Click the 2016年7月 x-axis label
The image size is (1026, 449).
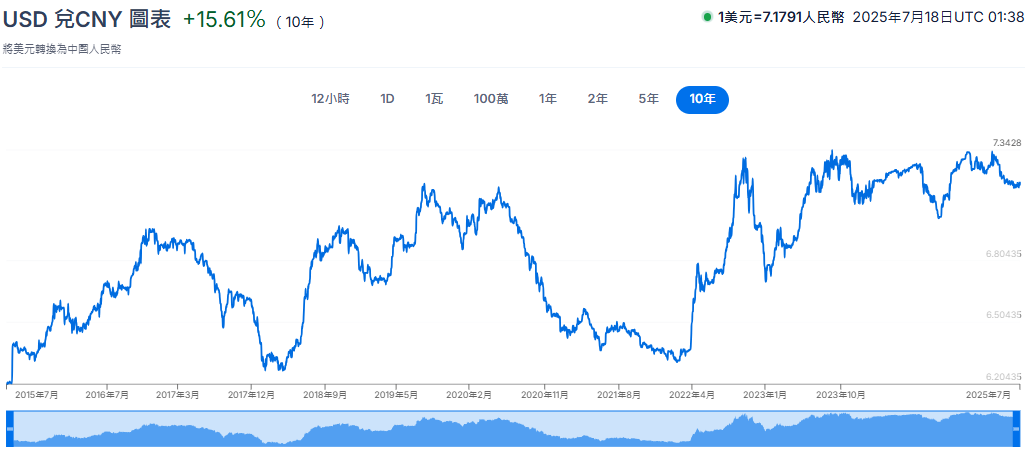pos(107,395)
